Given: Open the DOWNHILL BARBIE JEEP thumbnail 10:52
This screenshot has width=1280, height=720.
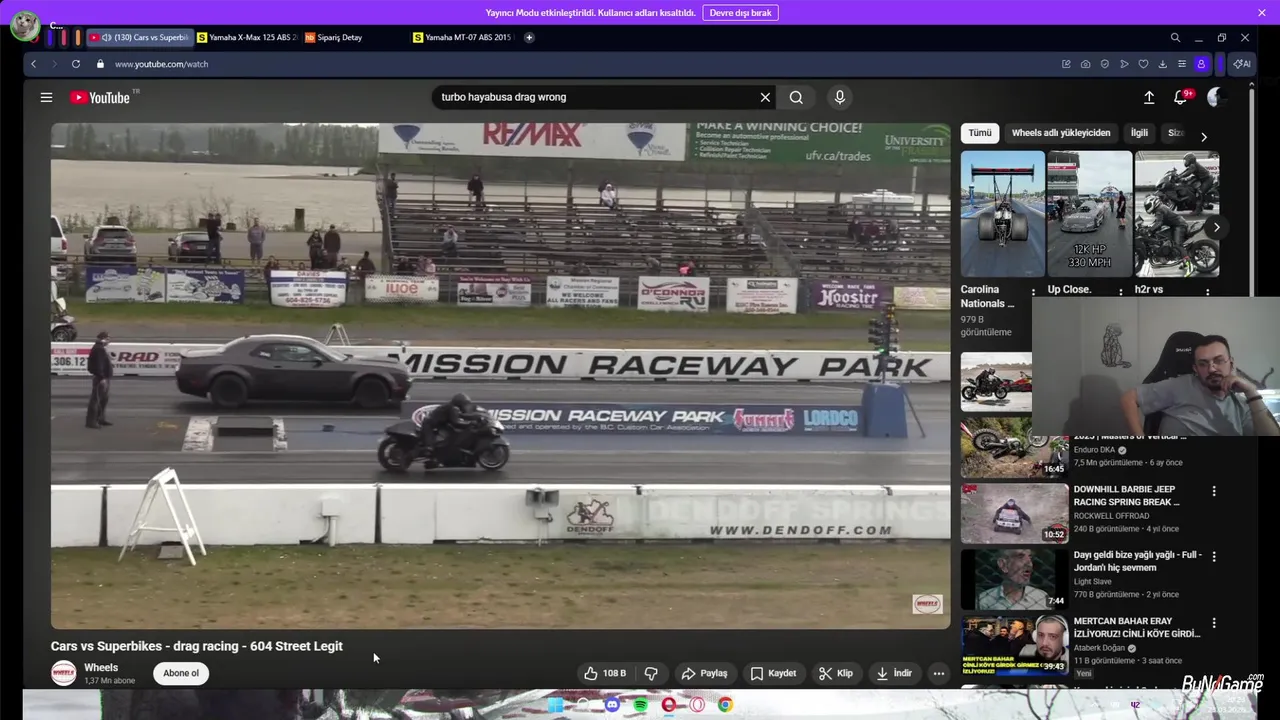Looking at the screenshot, I should point(1014,513).
